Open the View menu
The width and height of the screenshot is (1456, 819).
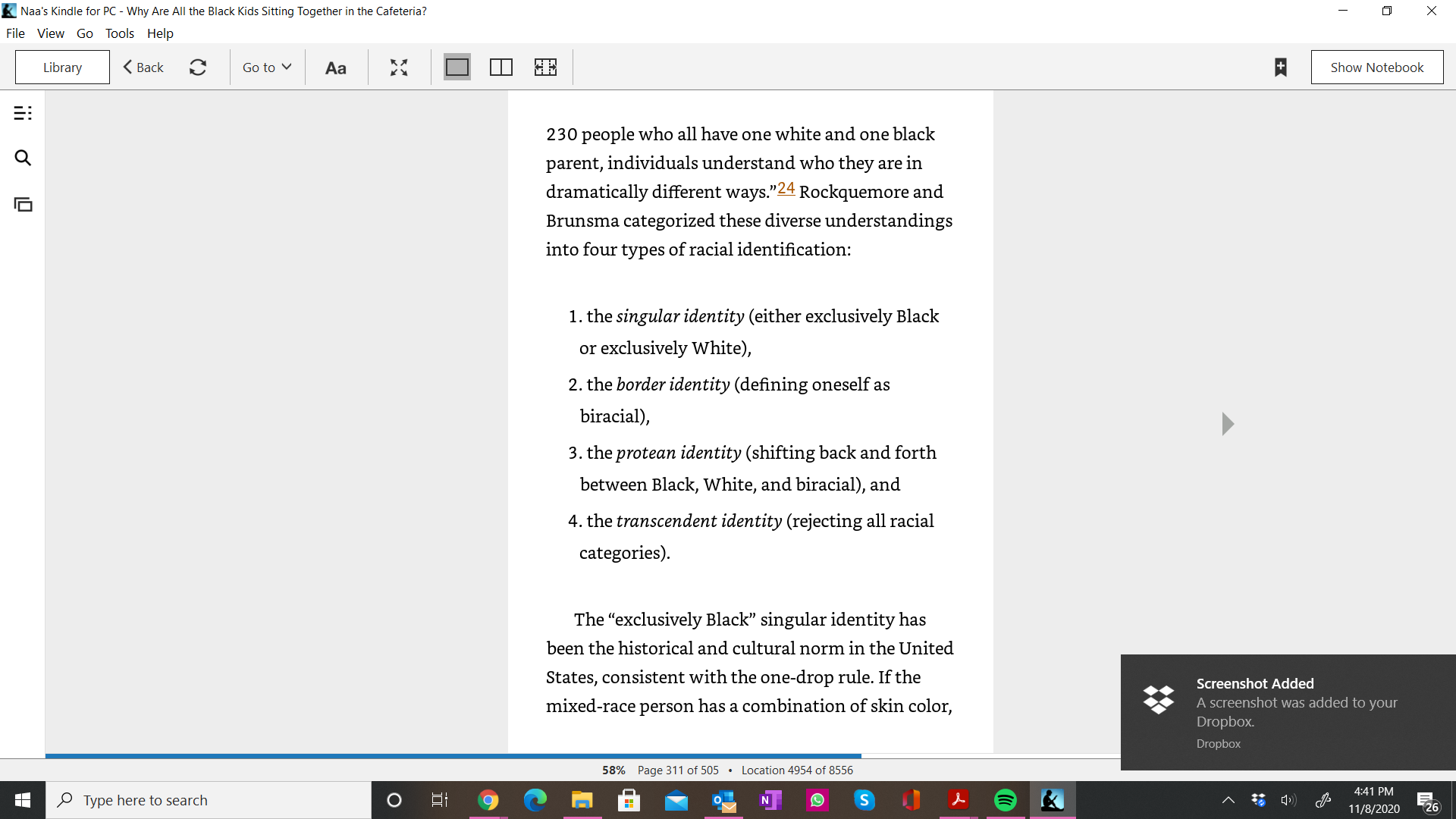[51, 33]
